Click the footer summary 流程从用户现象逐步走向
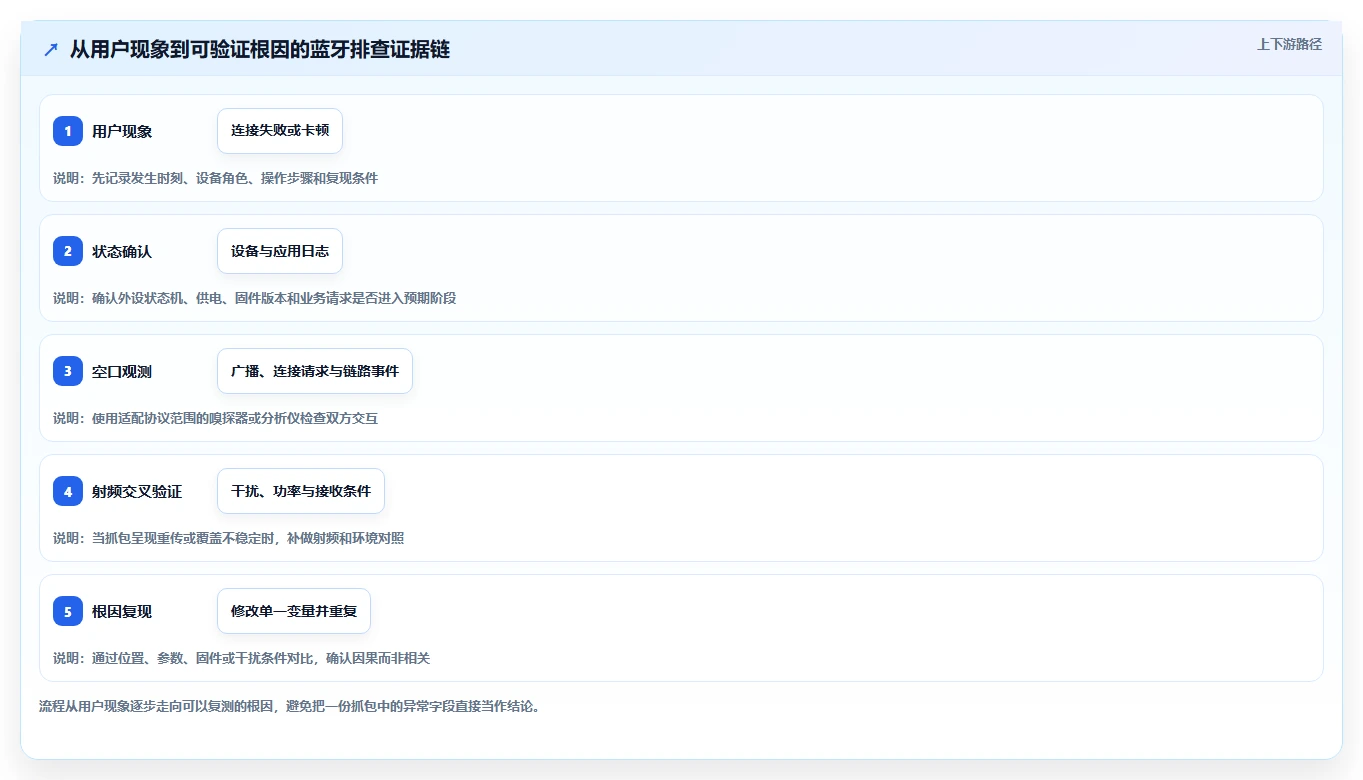1363x780 pixels. click(x=290, y=706)
